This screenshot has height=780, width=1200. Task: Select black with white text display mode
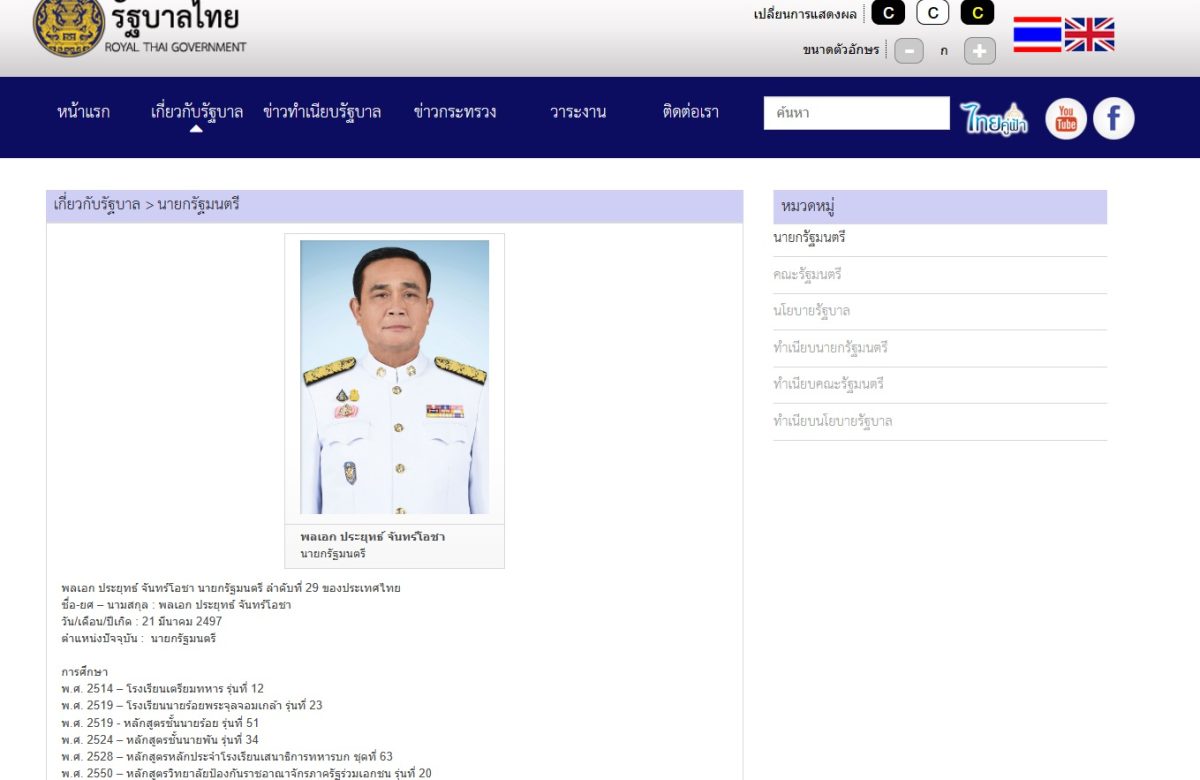pos(888,13)
